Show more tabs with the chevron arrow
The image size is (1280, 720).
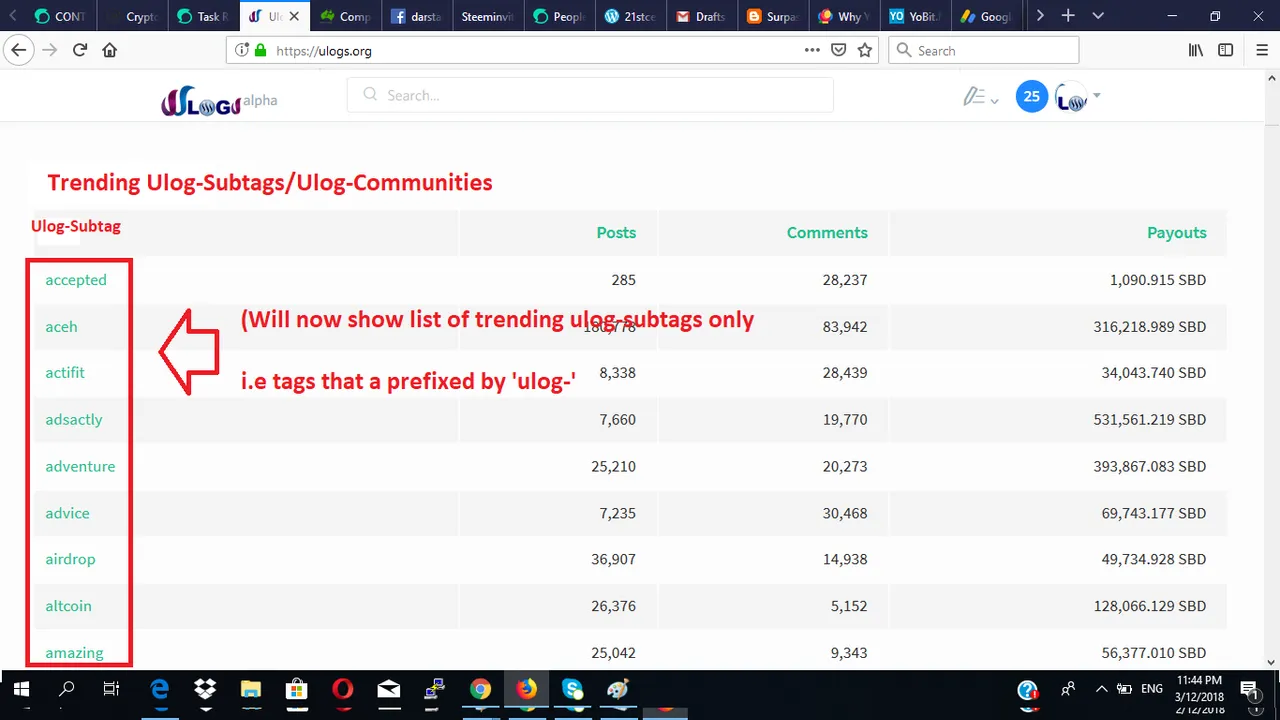coord(1040,16)
